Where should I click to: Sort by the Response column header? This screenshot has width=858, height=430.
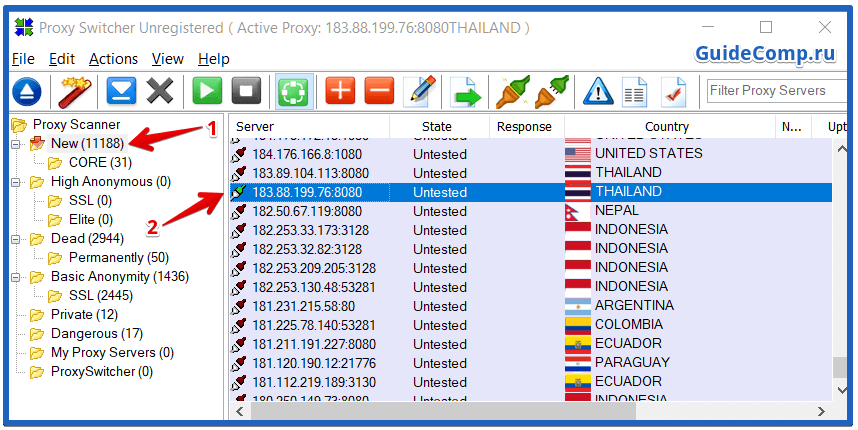pos(526,126)
